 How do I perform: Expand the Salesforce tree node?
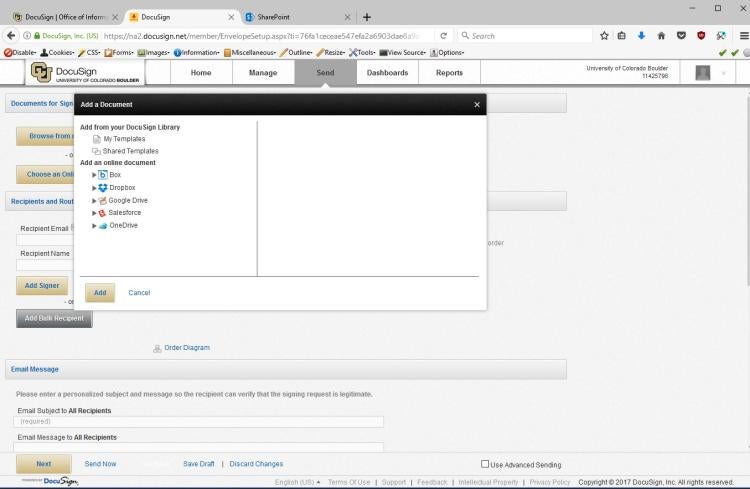(94, 213)
